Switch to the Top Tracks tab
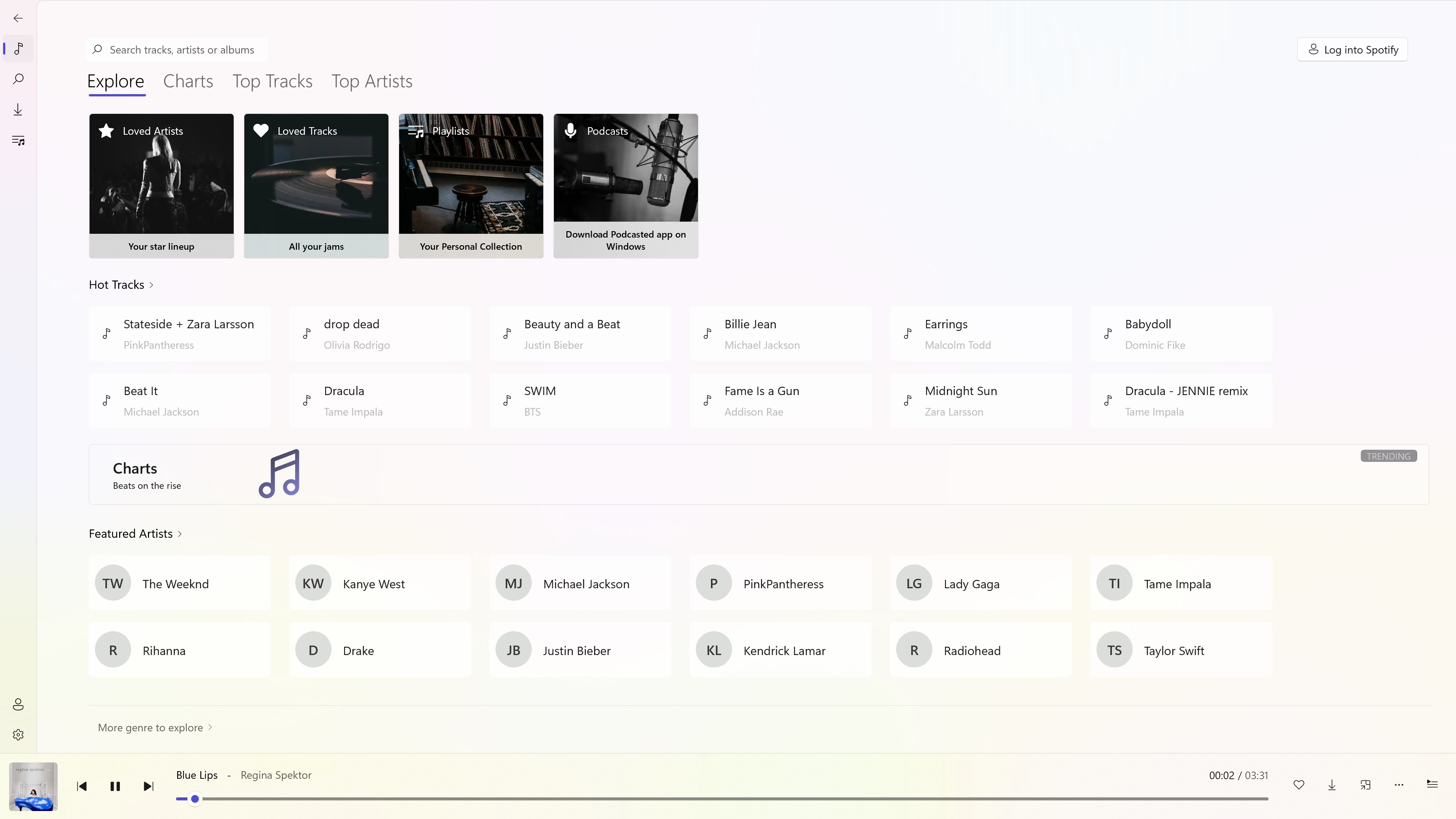Image resolution: width=1456 pixels, height=819 pixels. [x=272, y=82]
